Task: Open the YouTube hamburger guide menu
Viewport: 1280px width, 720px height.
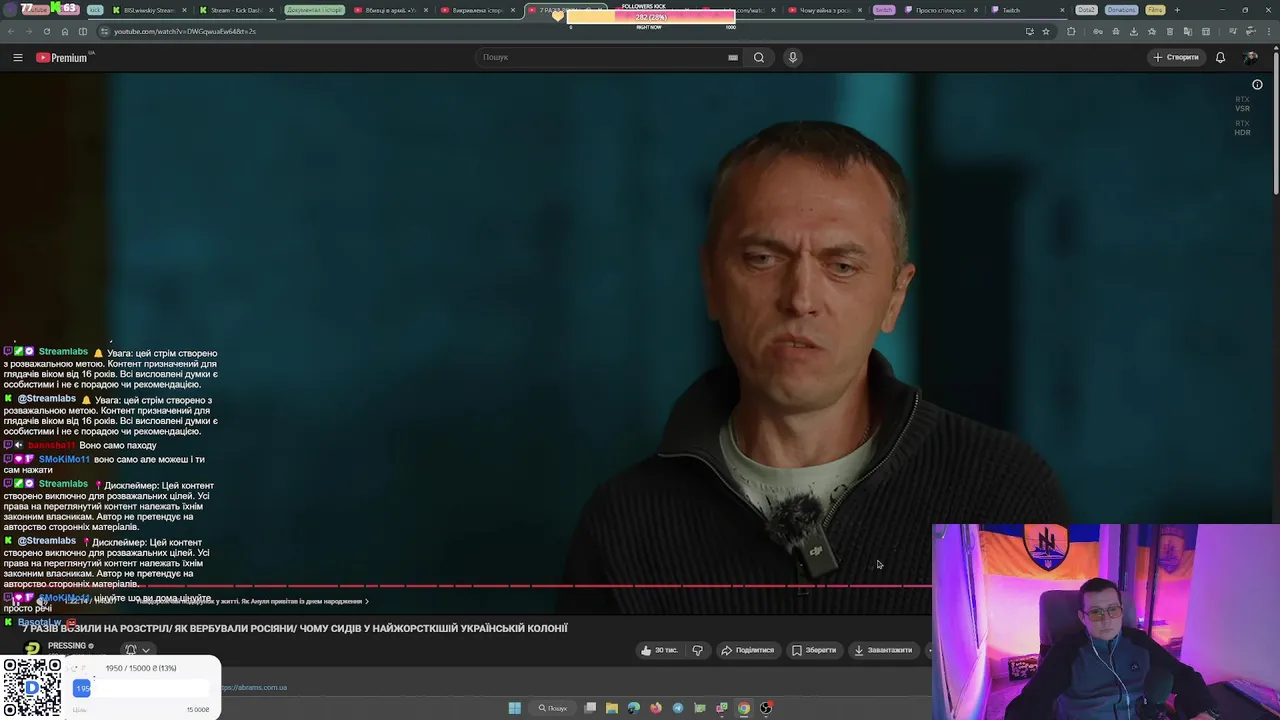Action: [17, 57]
